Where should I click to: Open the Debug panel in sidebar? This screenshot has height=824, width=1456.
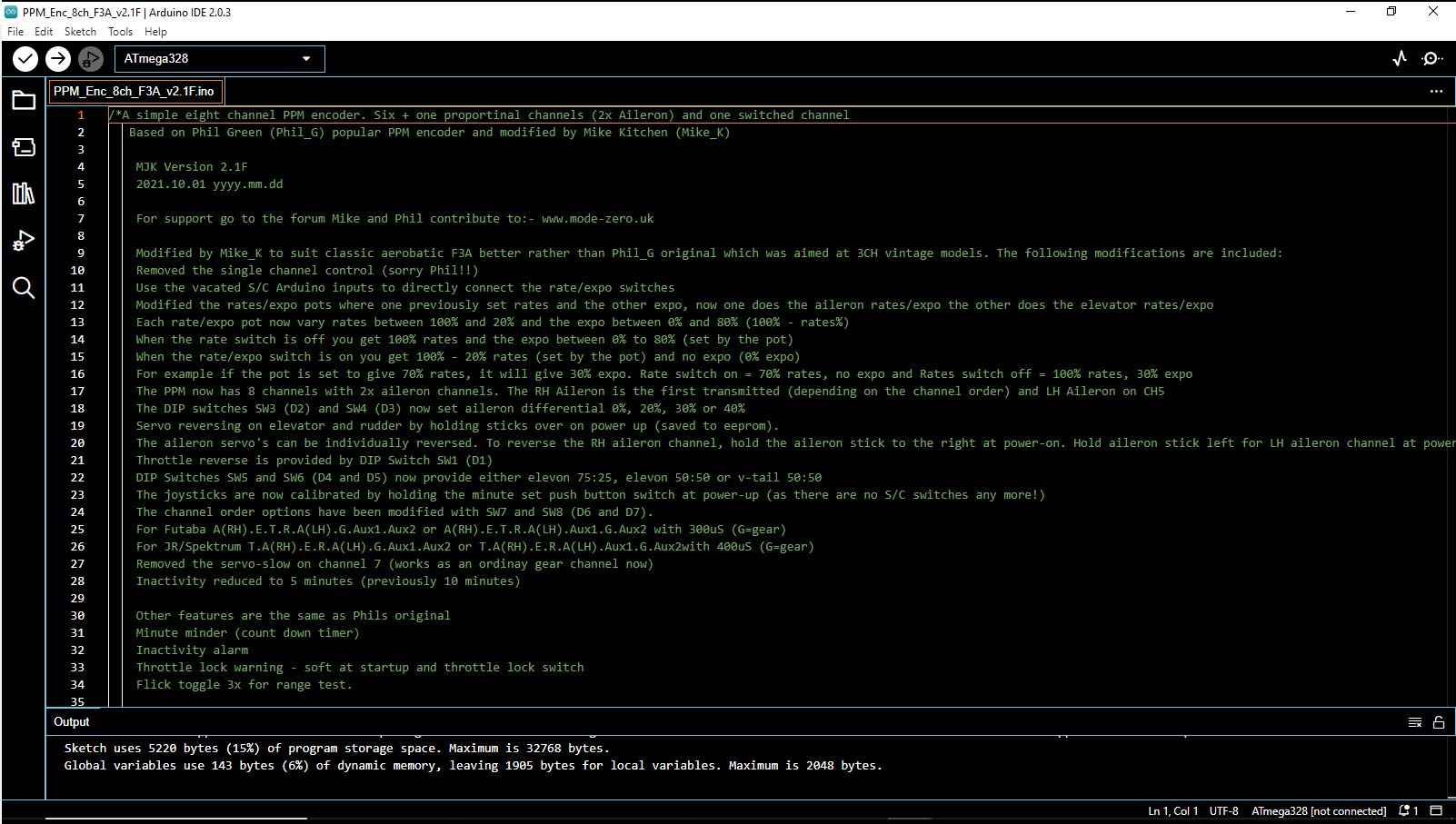click(24, 241)
